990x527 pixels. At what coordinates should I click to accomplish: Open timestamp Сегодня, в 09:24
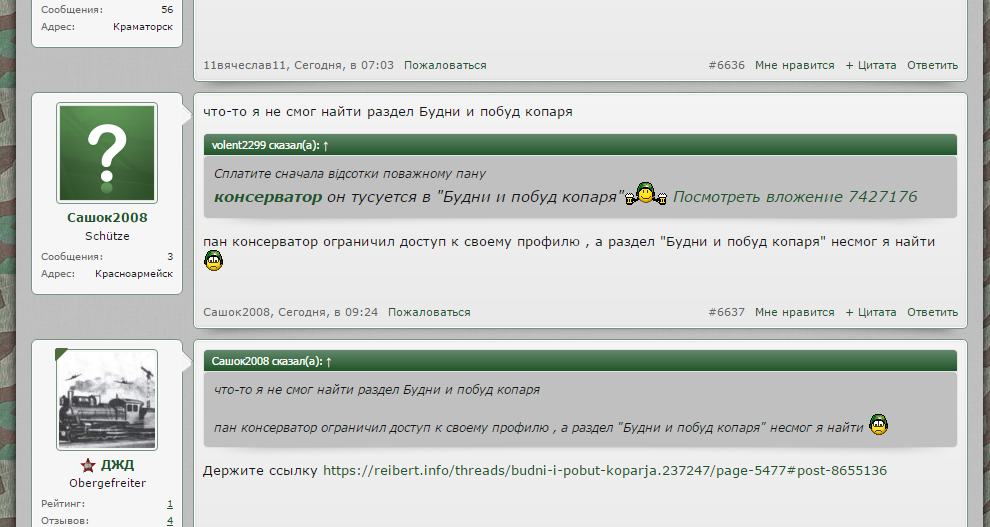point(328,312)
